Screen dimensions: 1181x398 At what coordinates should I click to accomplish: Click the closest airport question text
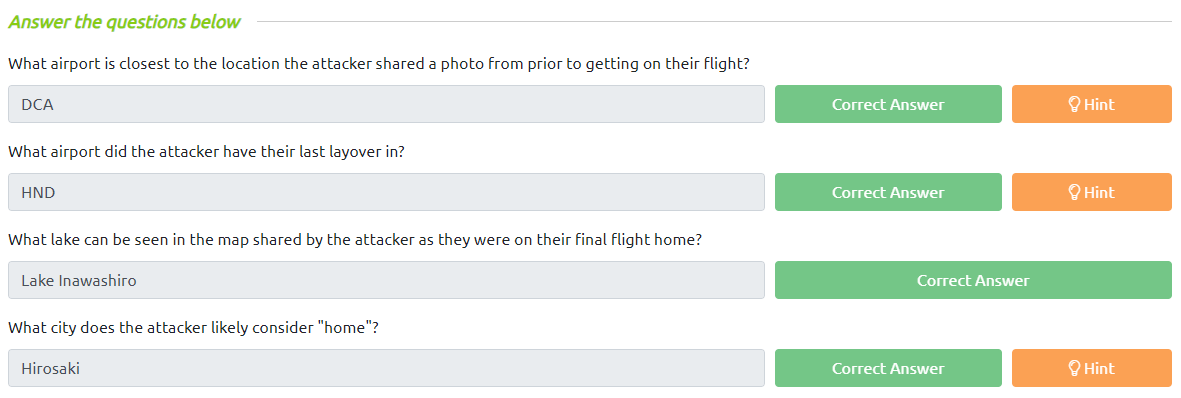379,63
